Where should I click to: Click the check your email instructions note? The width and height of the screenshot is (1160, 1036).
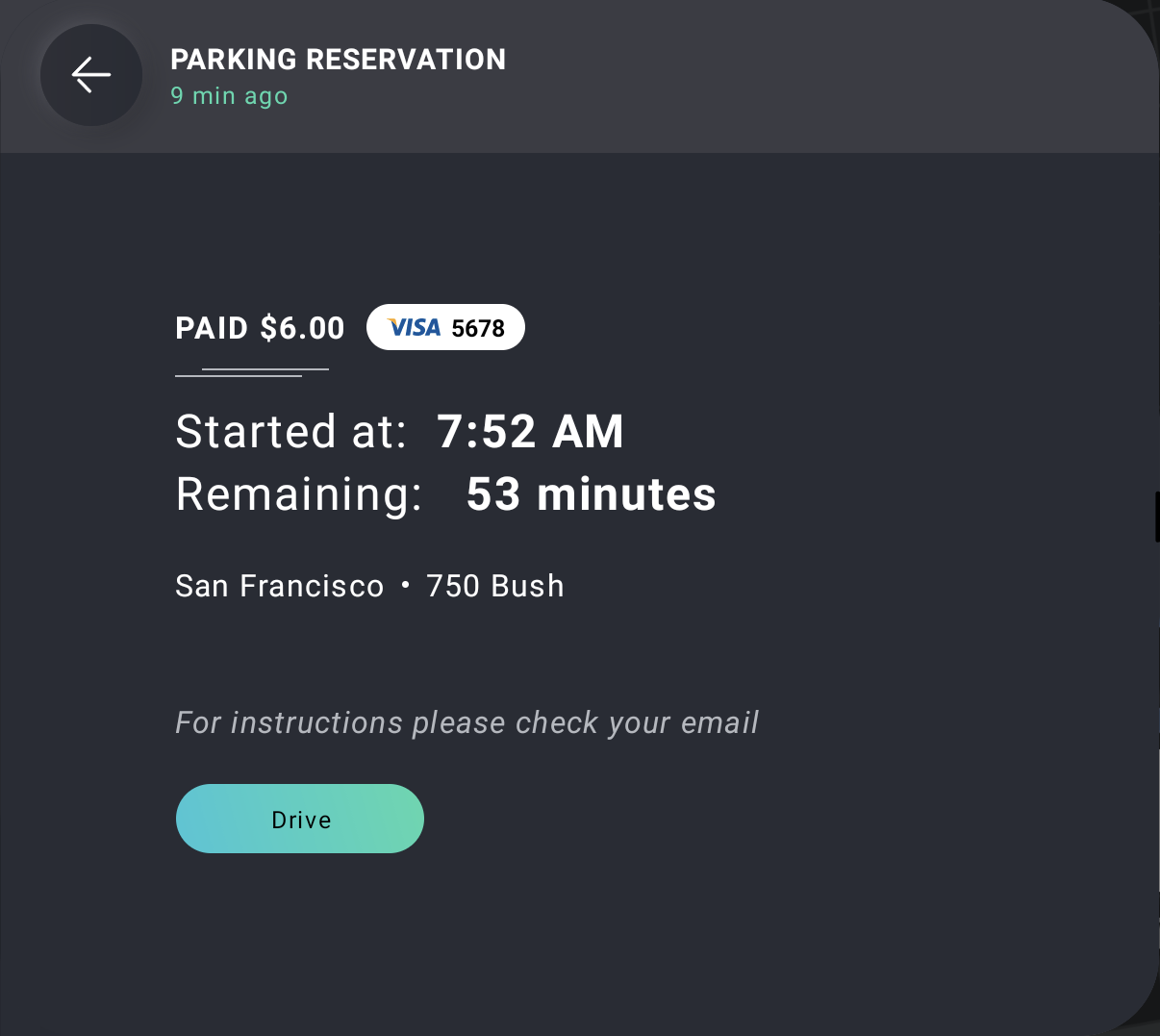pos(467,722)
